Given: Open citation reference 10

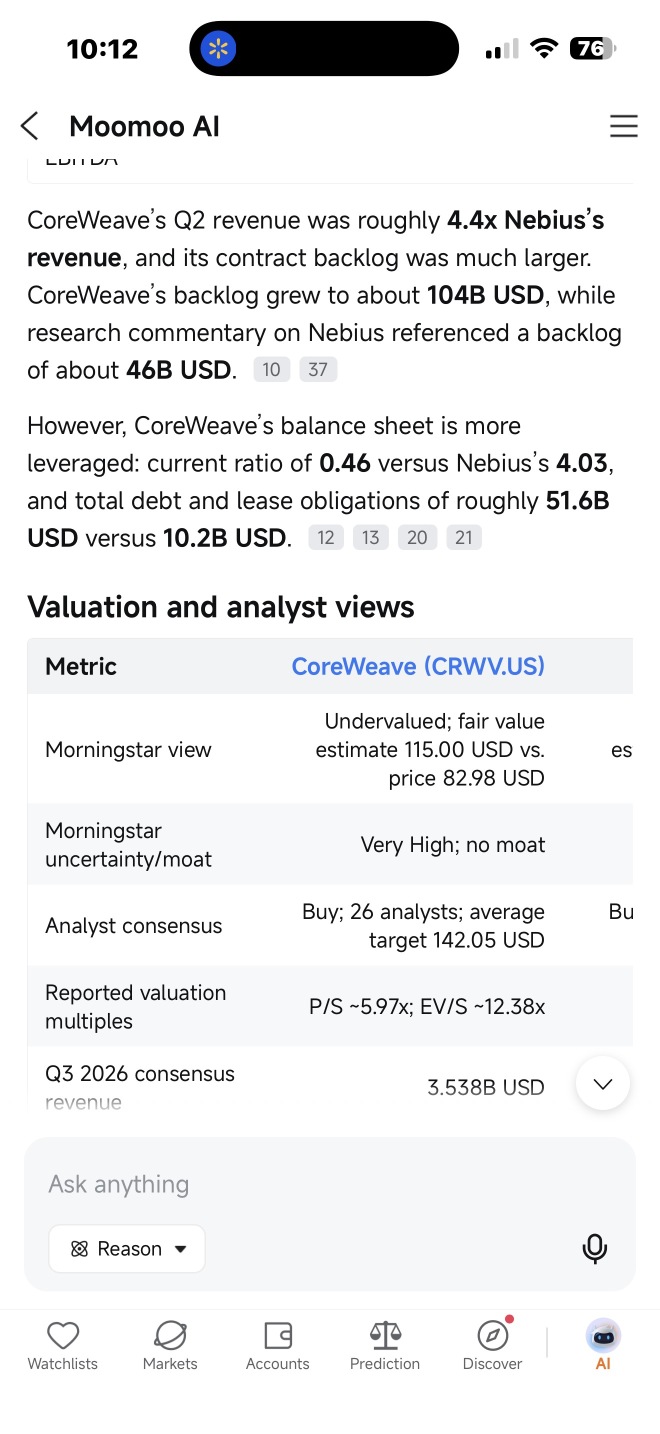Looking at the screenshot, I should coord(271,370).
